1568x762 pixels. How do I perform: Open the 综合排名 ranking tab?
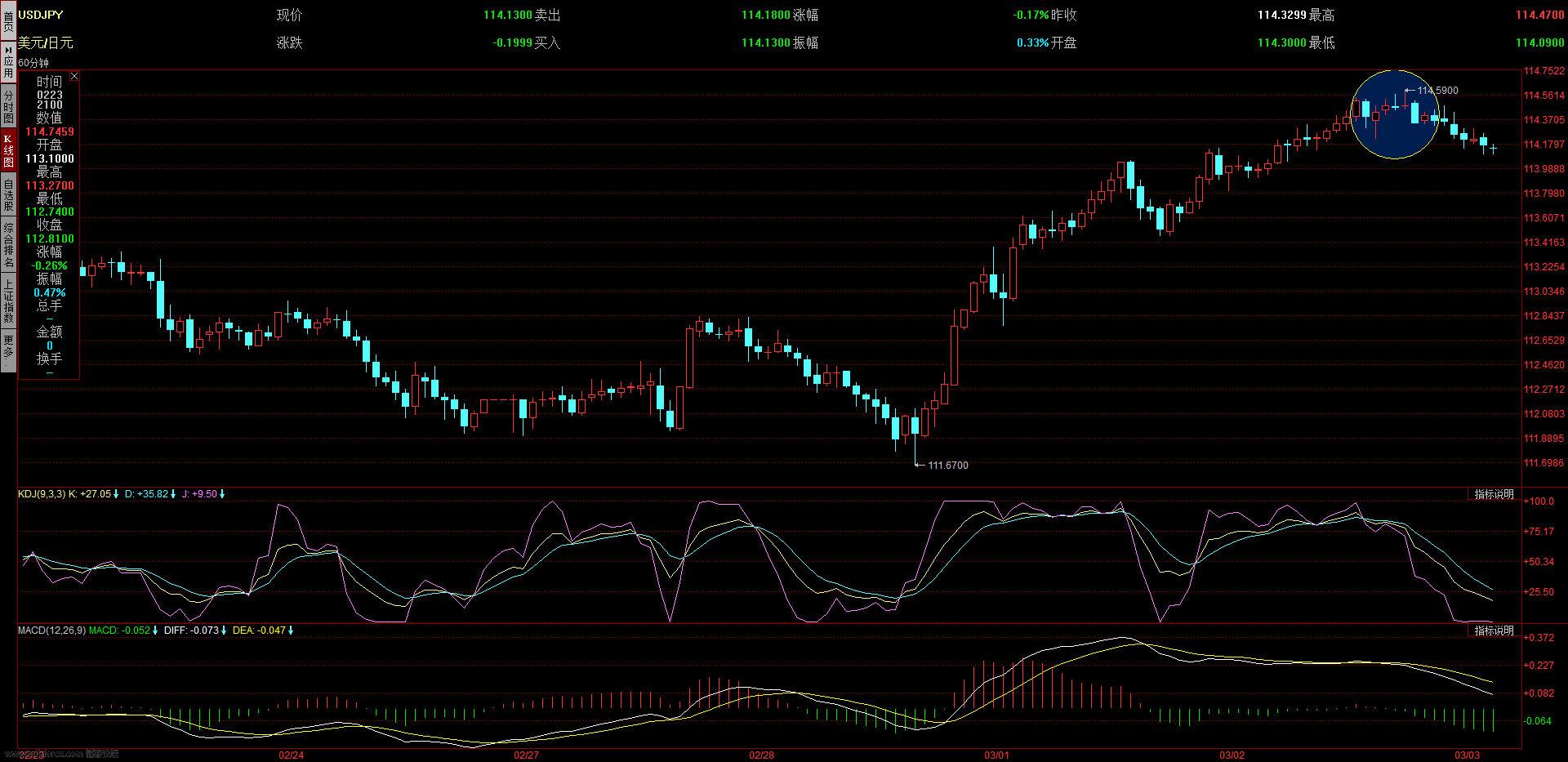(8, 246)
